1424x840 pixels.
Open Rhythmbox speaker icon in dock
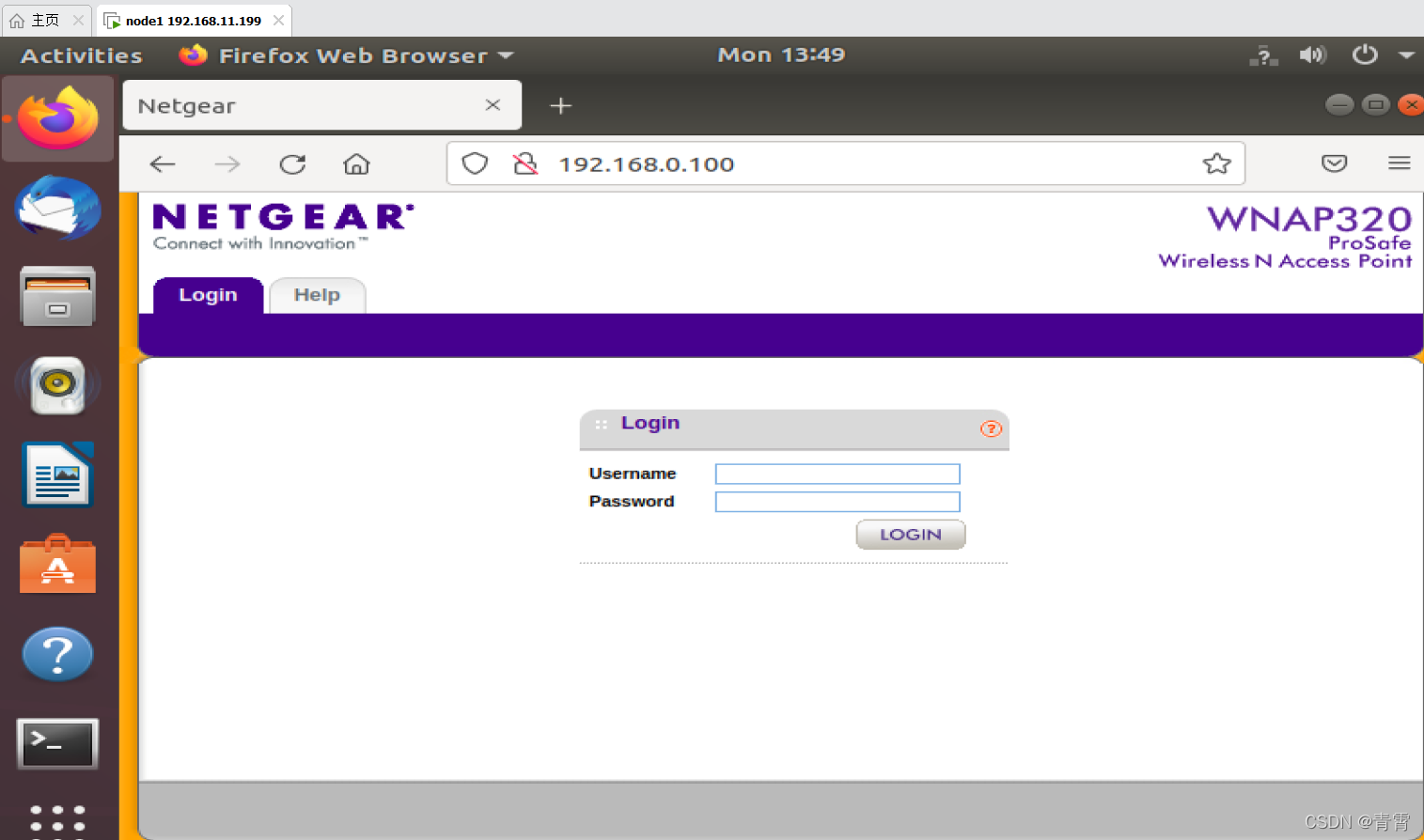click(57, 385)
